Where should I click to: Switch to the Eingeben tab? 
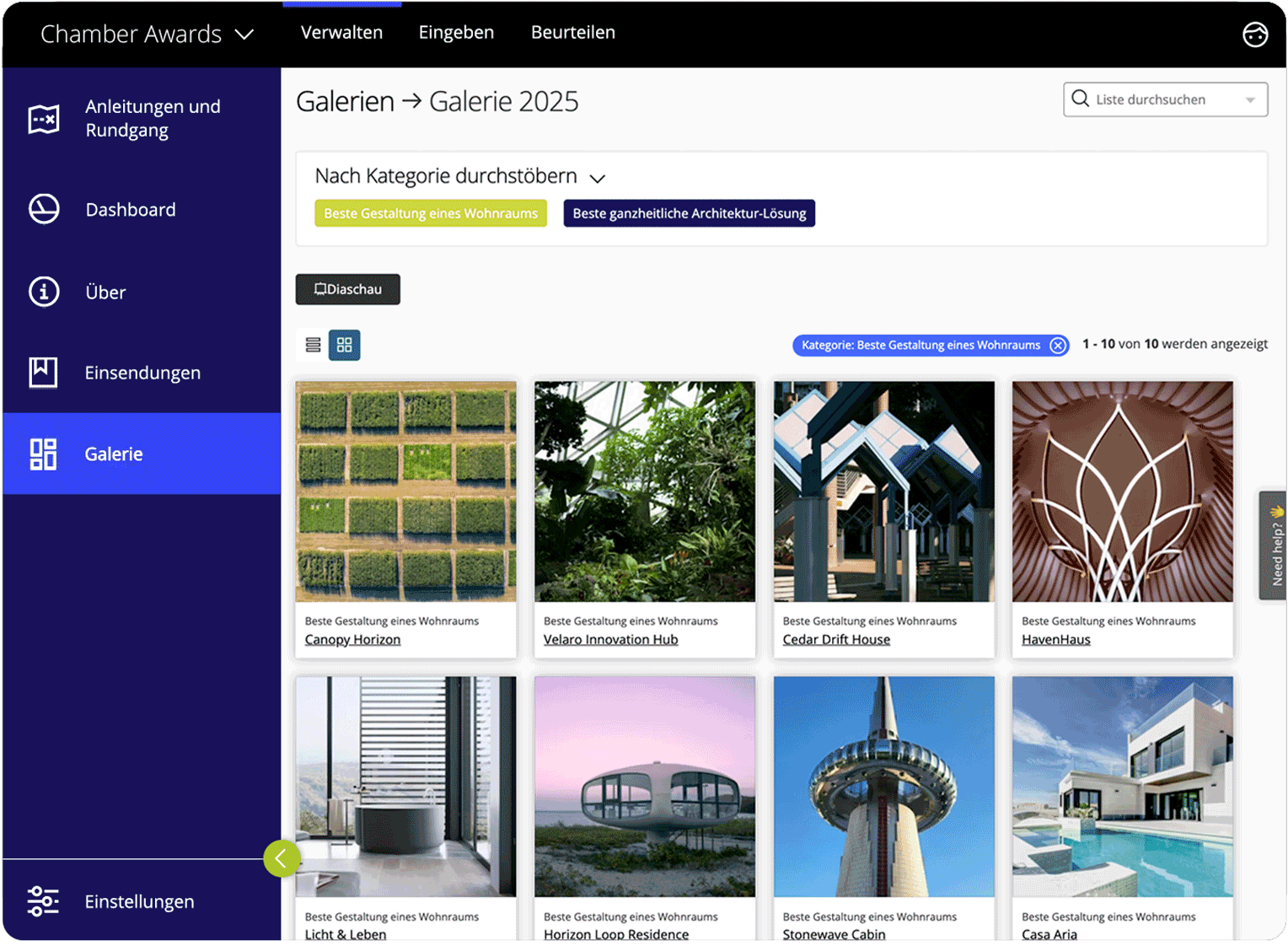pyautogui.click(x=456, y=32)
